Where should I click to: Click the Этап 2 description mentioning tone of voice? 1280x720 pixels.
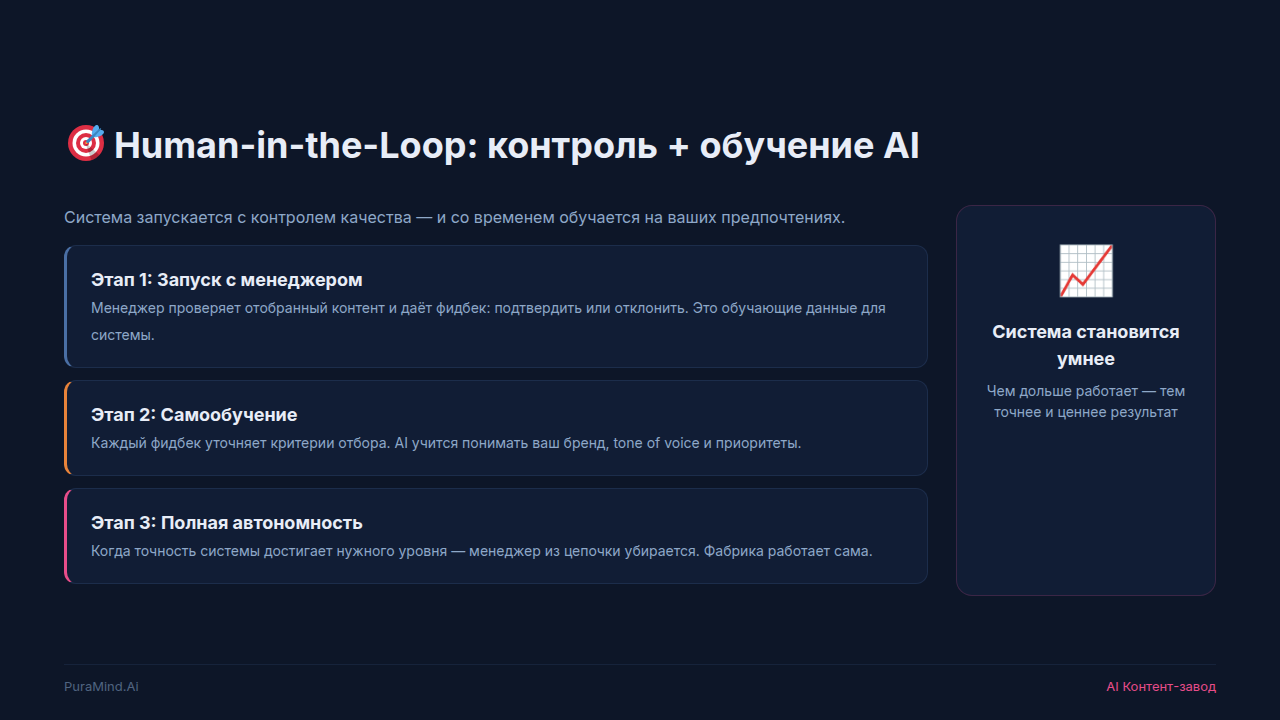446,442
